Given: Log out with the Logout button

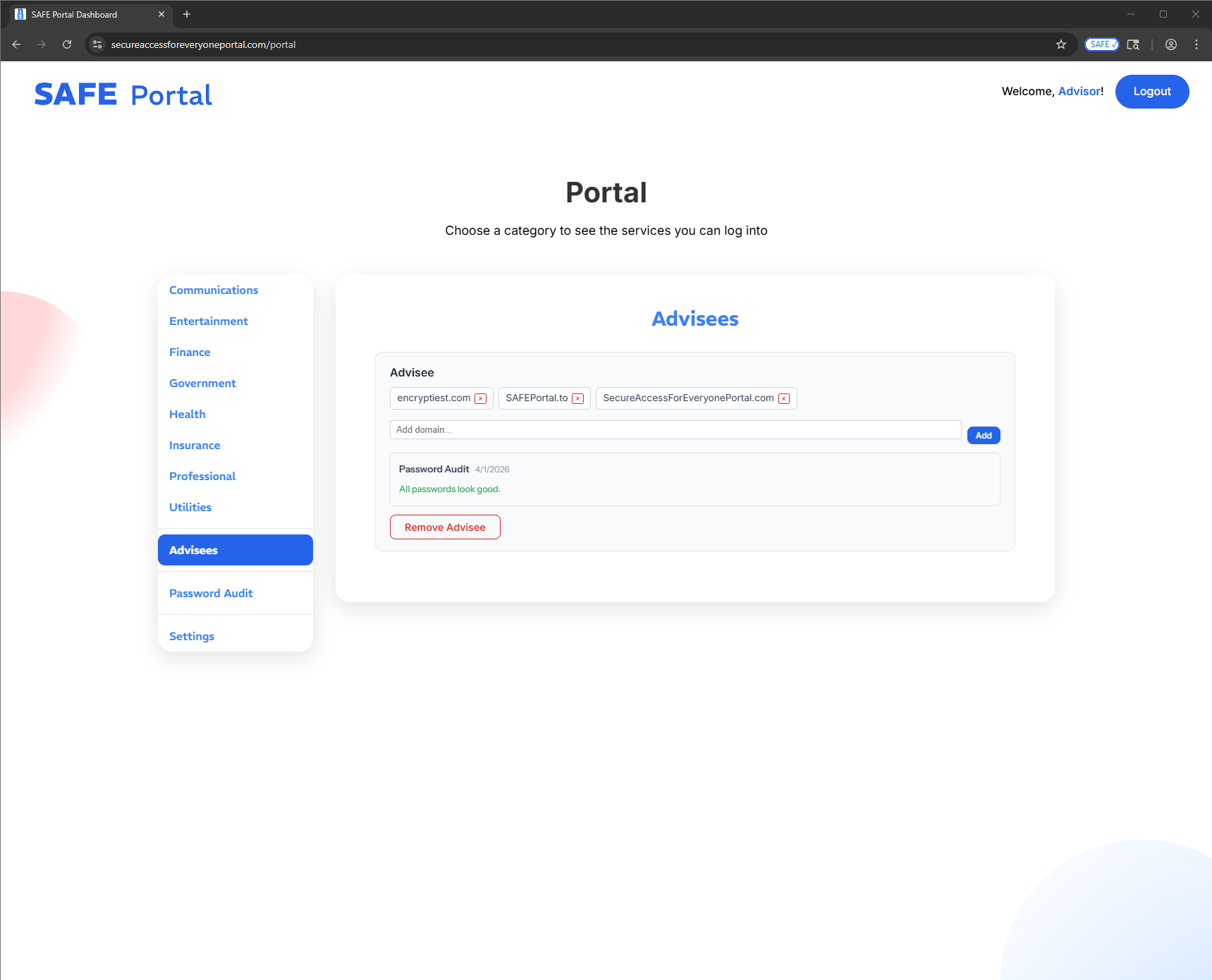Looking at the screenshot, I should point(1151,92).
